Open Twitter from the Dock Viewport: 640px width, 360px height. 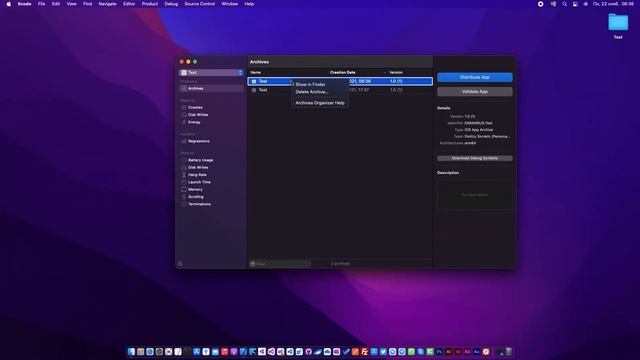[x=383, y=351]
